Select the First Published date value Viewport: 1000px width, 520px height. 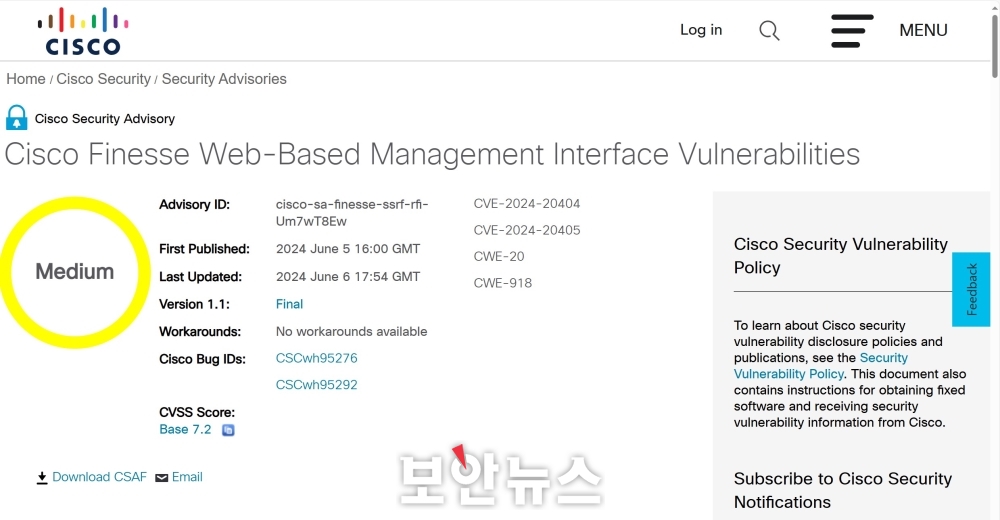click(x=348, y=249)
